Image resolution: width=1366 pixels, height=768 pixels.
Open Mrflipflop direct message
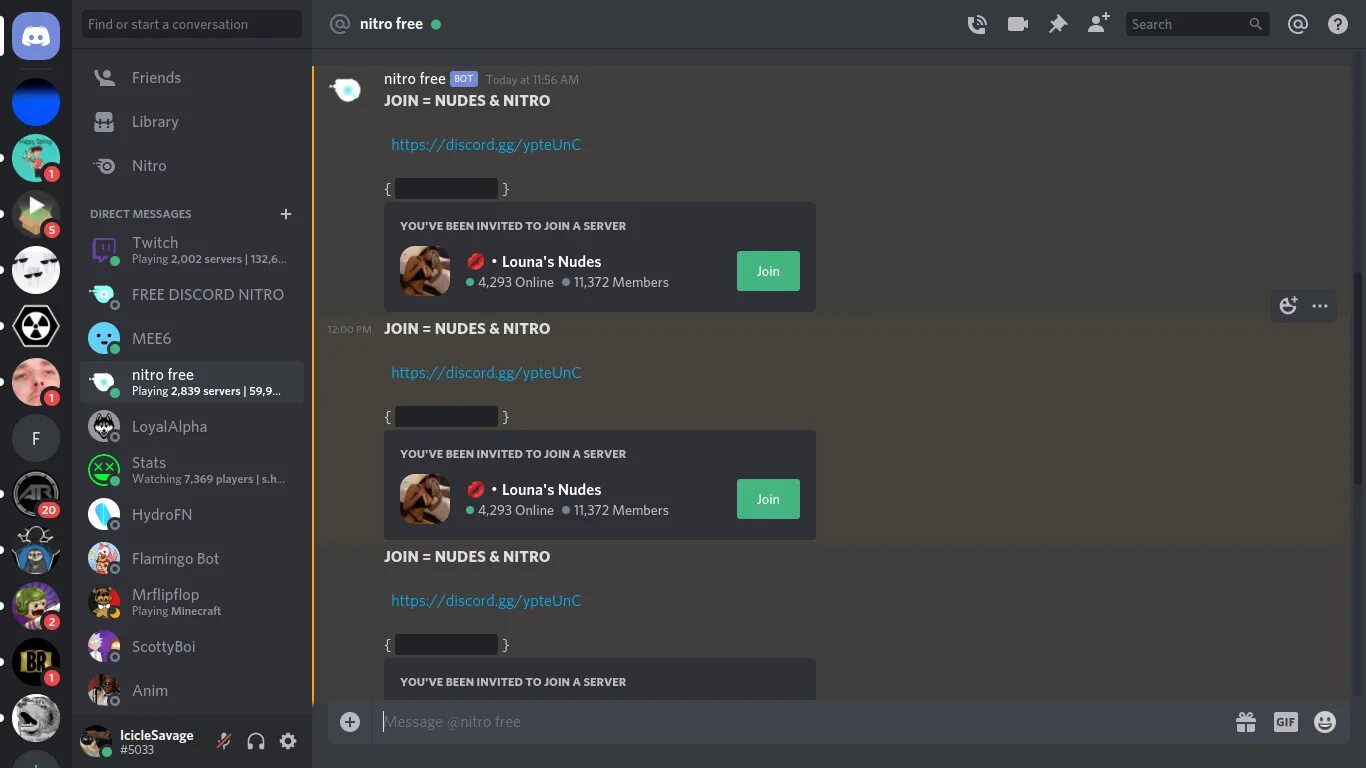[192, 602]
